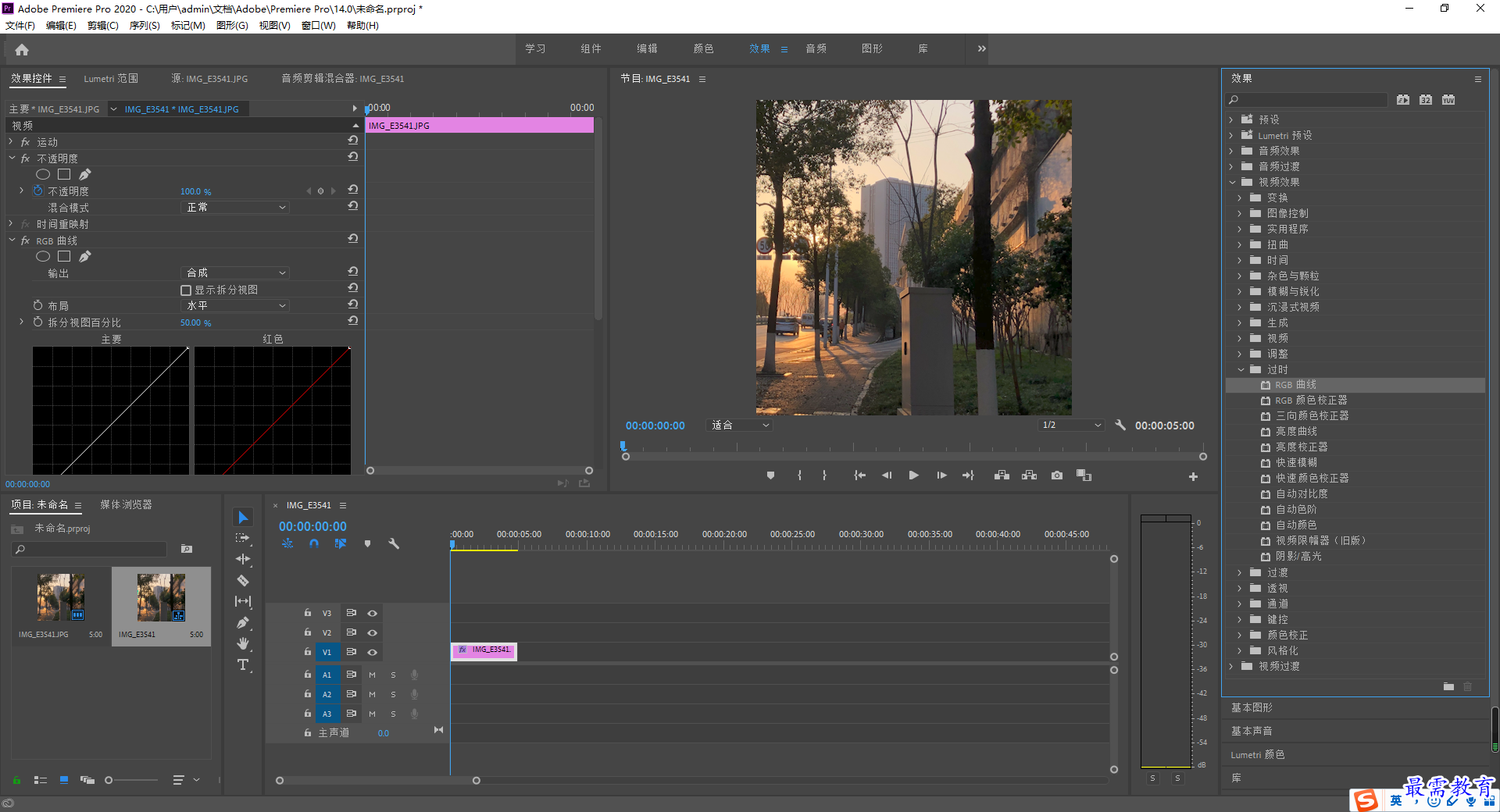
Task: Toggle animation stopwatch for 不透明度
Action: [x=38, y=191]
